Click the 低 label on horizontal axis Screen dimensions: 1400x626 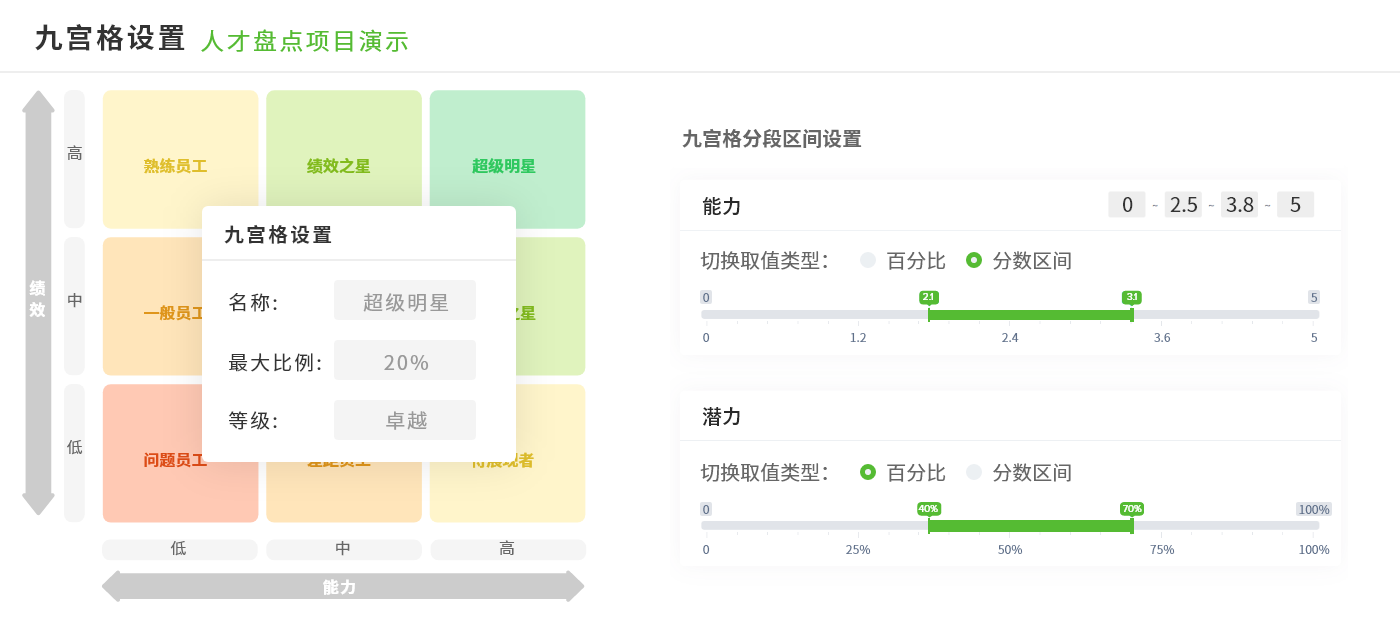coord(179,548)
